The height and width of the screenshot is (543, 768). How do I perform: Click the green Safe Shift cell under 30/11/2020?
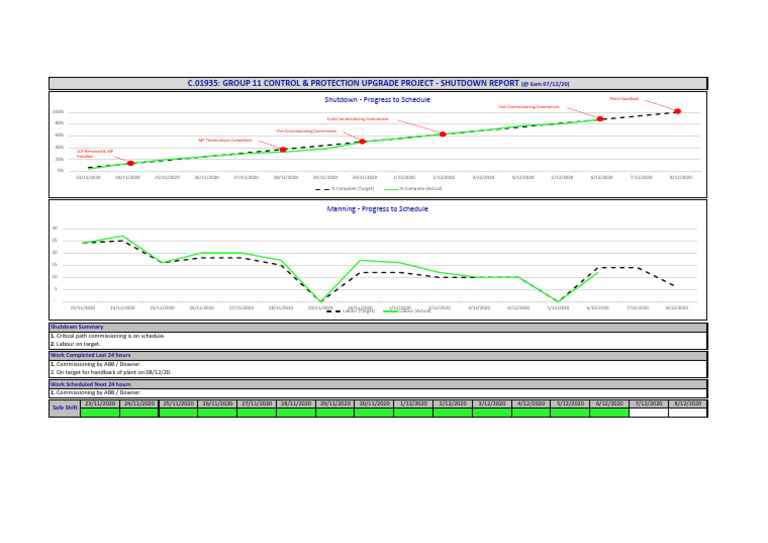374,413
